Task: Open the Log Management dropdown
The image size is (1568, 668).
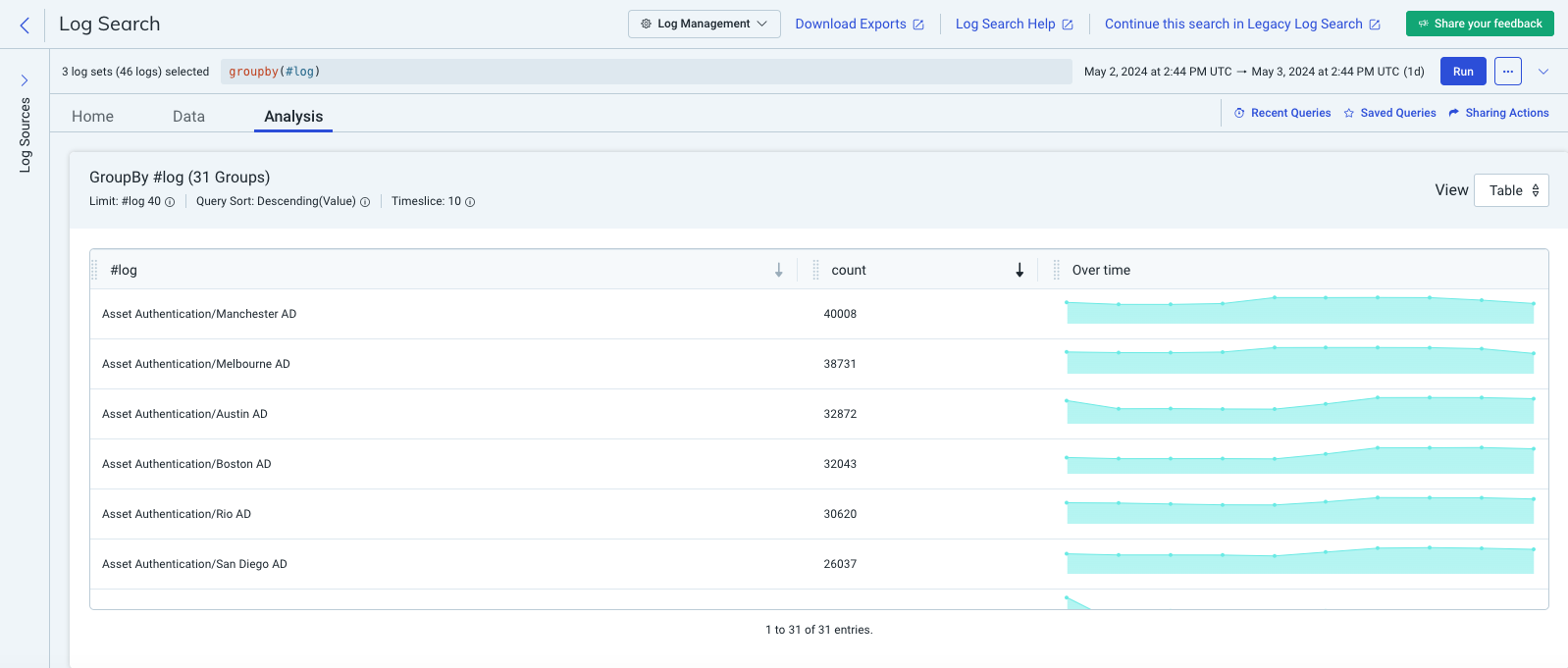Action: [704, 24]
